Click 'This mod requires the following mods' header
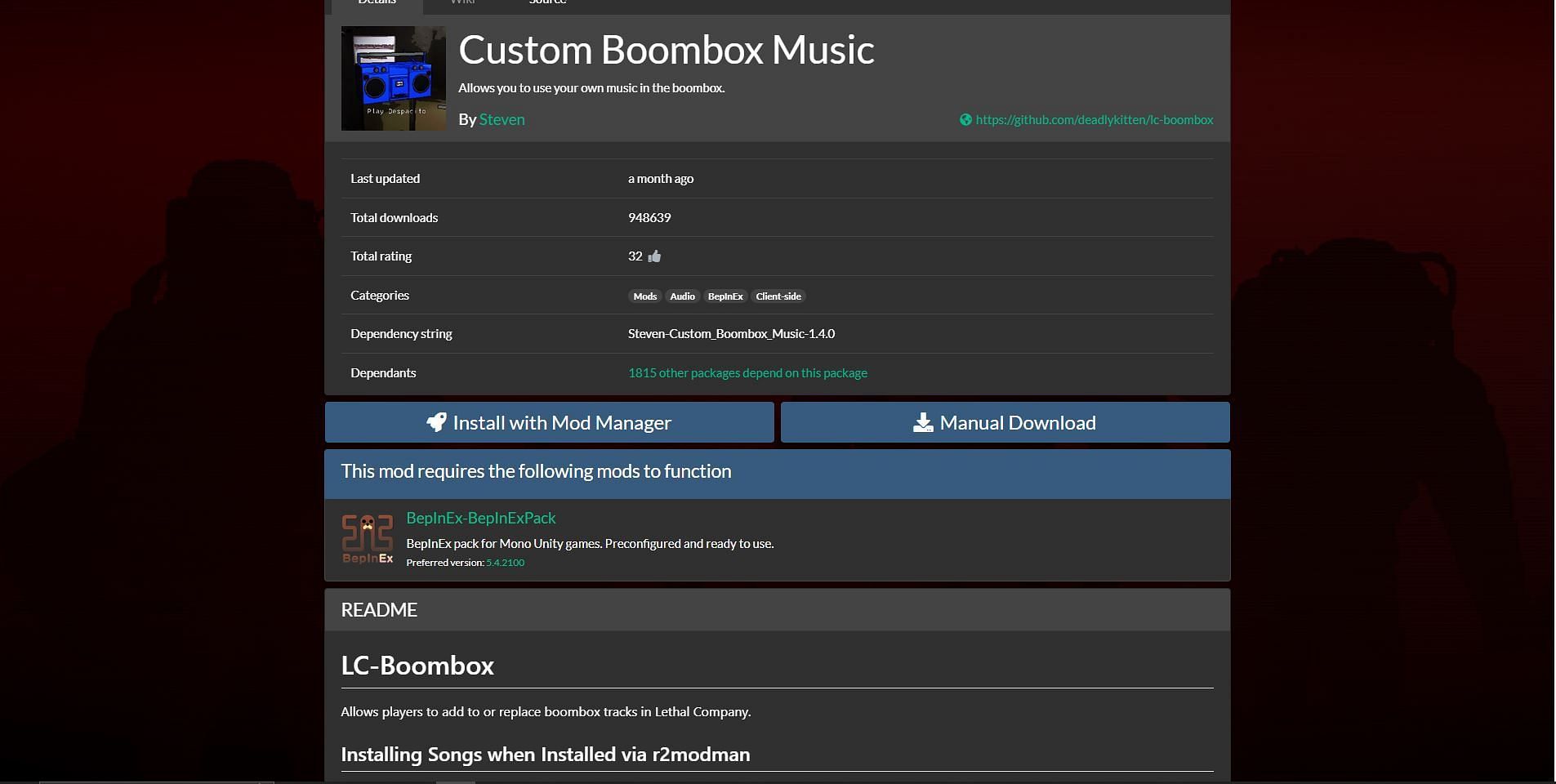Screen dimensions: 1556x784 pos(778,472)
